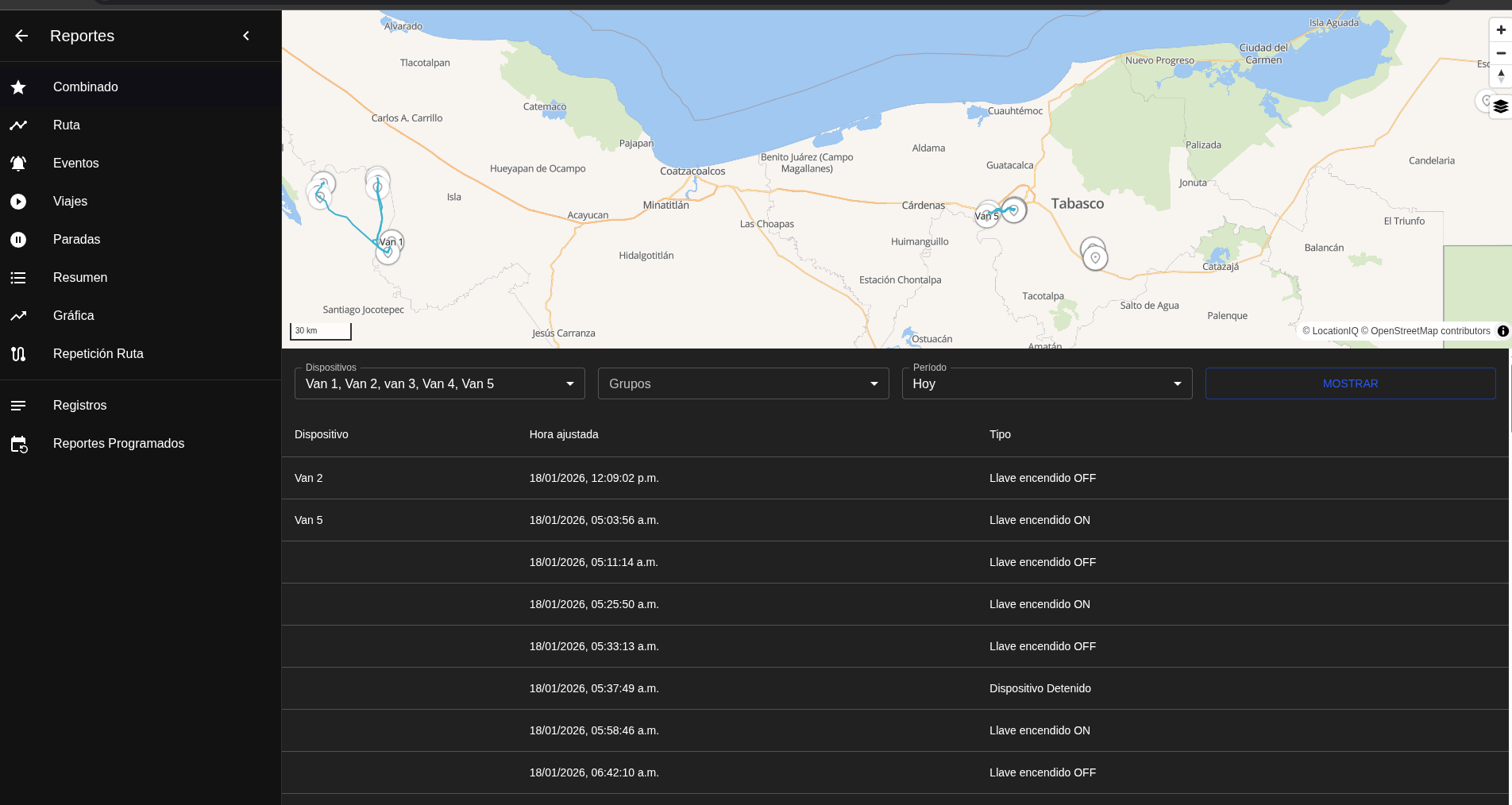The width and height of the screenshot is (1512, 805).
Task: Zoom in on the map
Action: pos(1500,30)
